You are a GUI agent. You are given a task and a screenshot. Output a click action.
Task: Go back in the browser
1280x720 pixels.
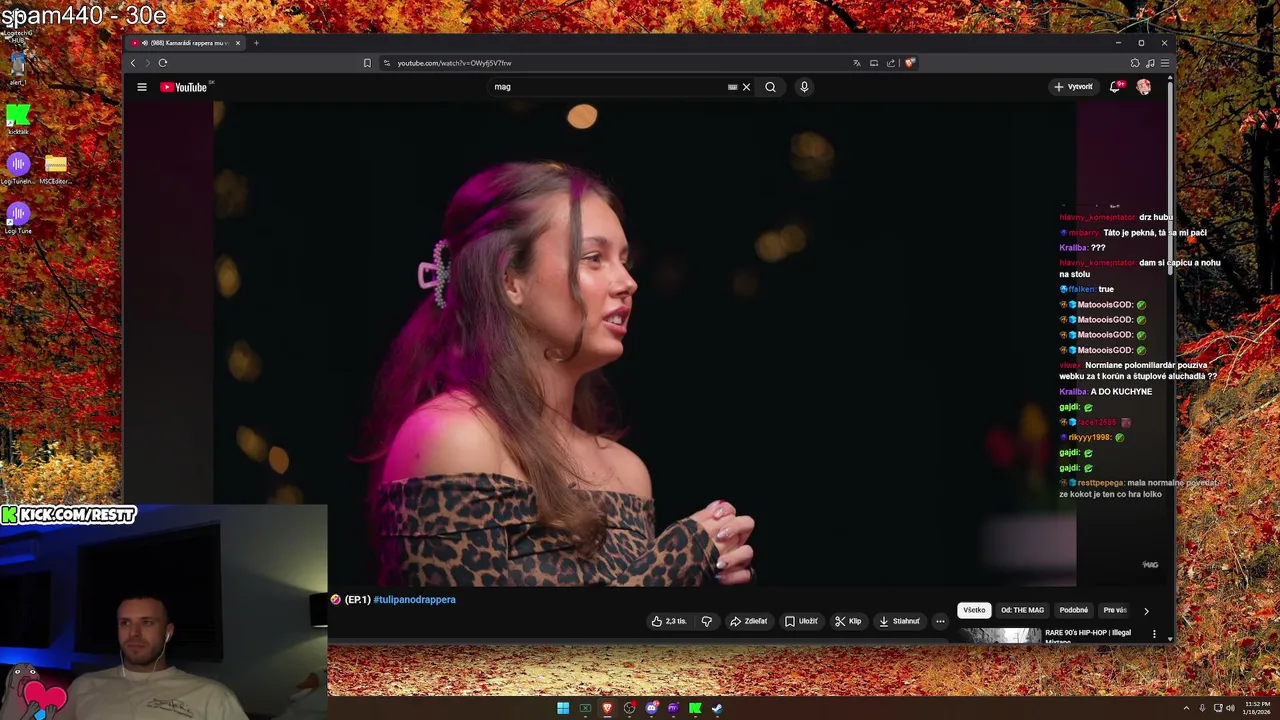pyautogui.click(x=133, y=63)
